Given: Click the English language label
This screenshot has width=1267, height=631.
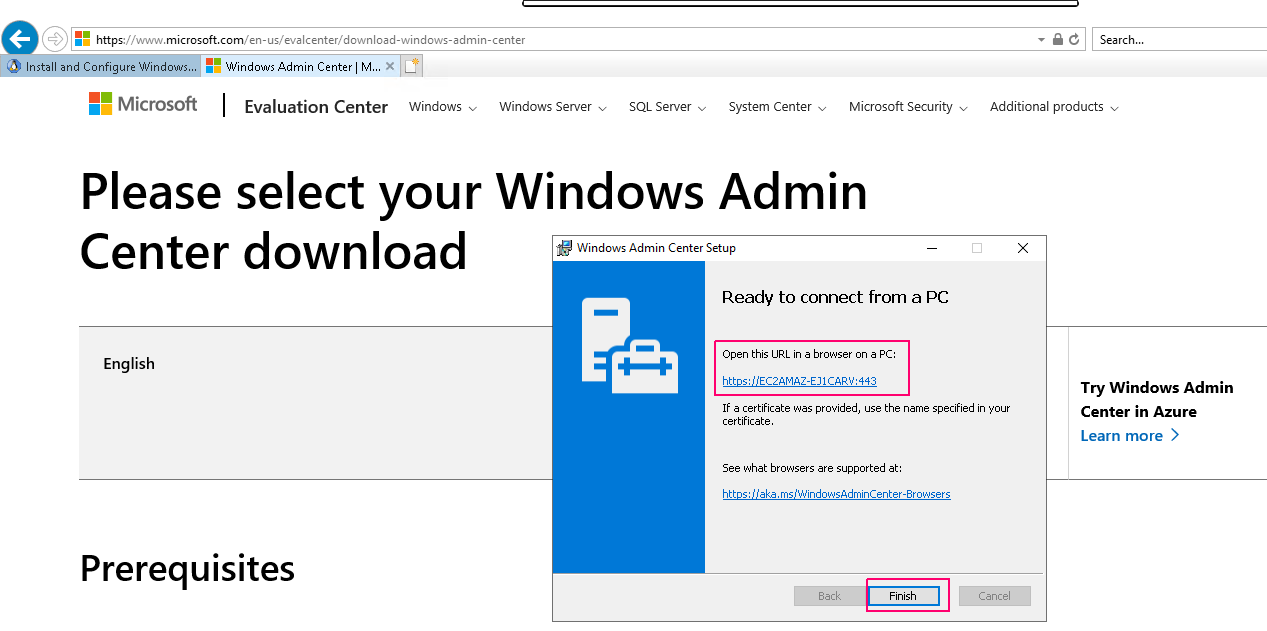Looking at the screenshot, I should [129, 364].
